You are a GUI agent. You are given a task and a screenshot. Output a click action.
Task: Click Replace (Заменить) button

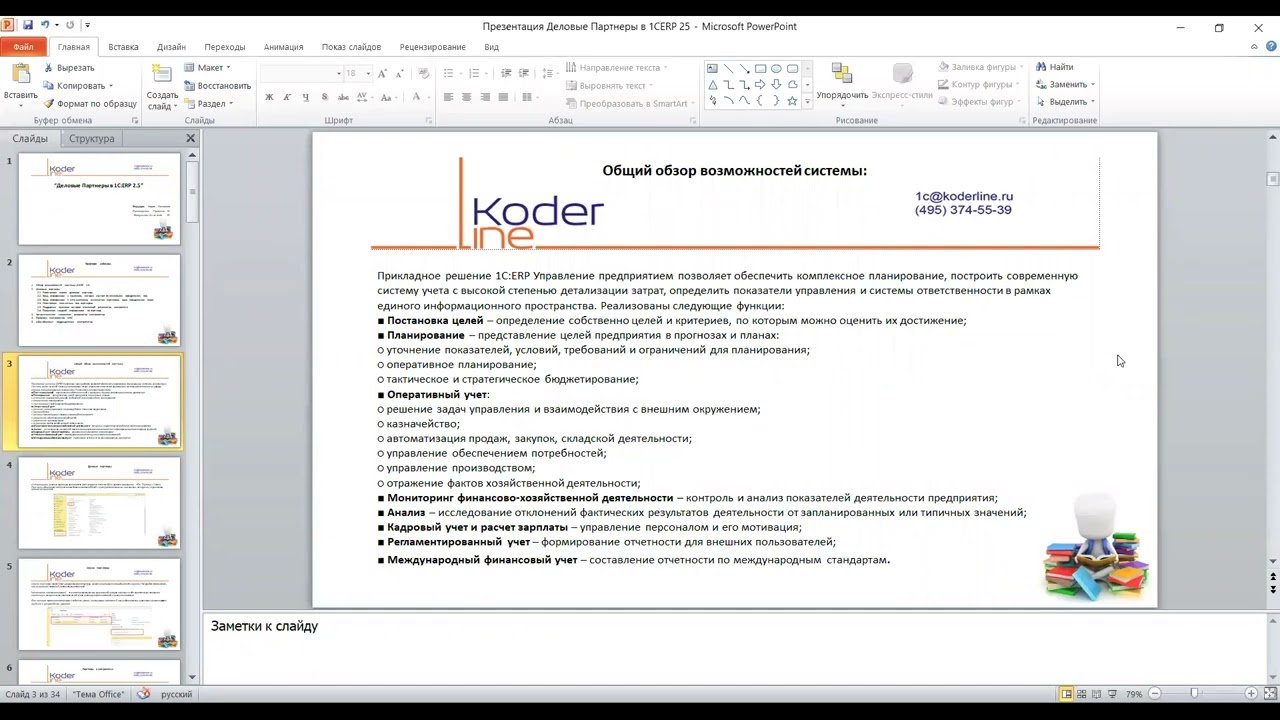(1065, 84)
